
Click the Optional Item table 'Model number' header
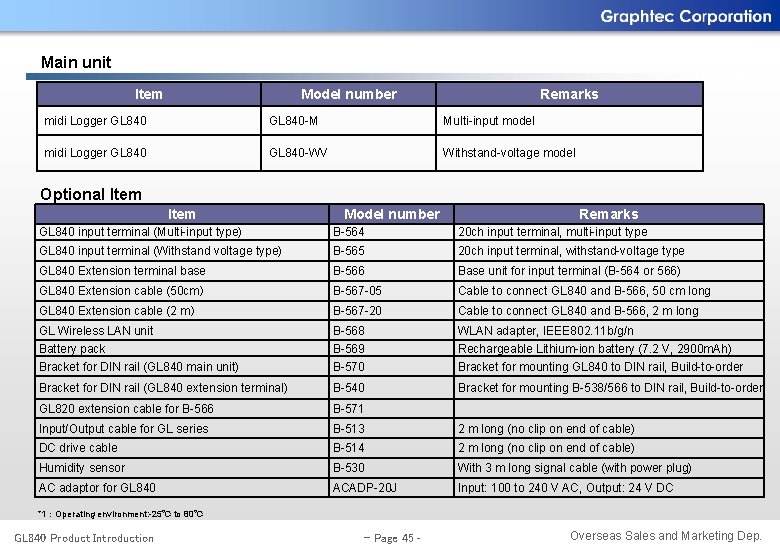tap(391, 214)
